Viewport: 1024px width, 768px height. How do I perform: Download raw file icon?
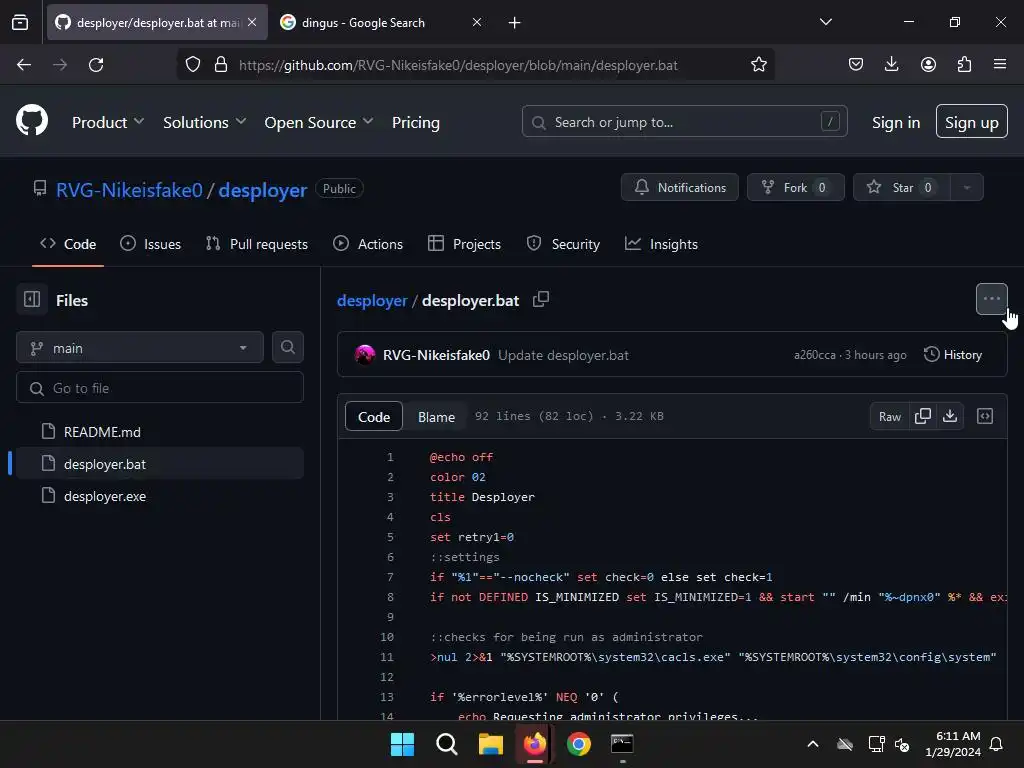950,416
